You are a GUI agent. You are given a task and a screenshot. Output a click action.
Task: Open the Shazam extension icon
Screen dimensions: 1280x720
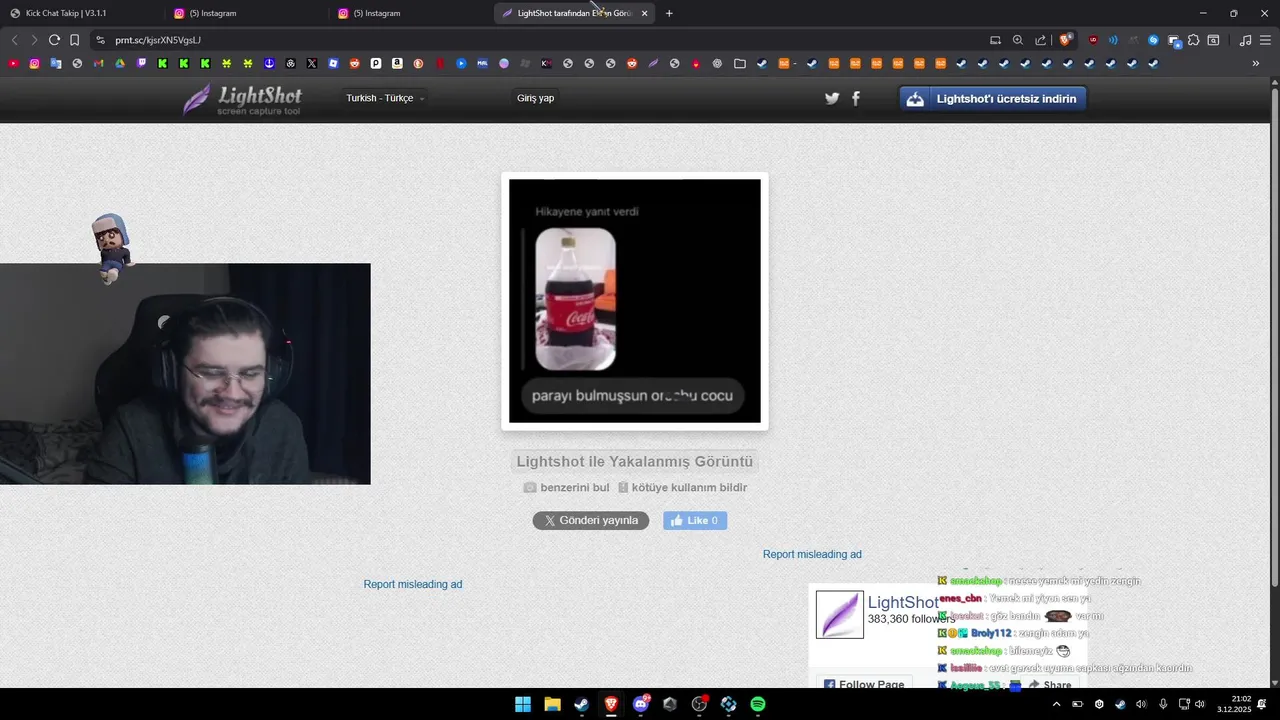coord(1153,40)
